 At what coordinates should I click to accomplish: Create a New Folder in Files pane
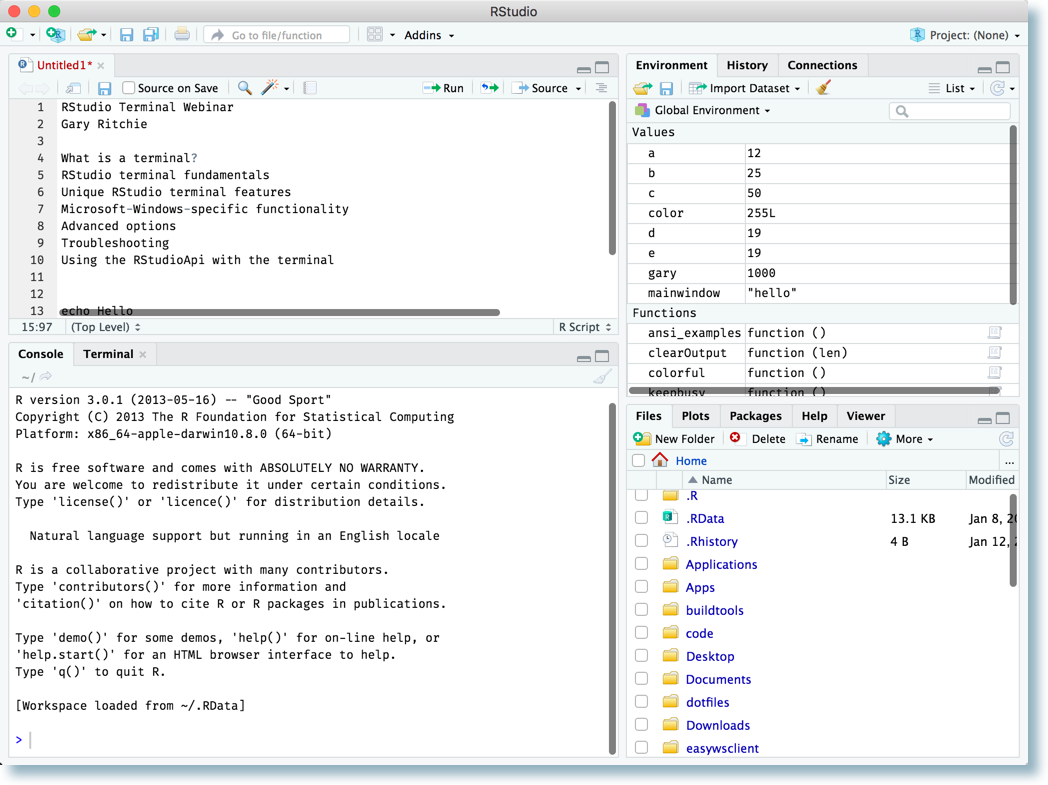tap(674, 439)
